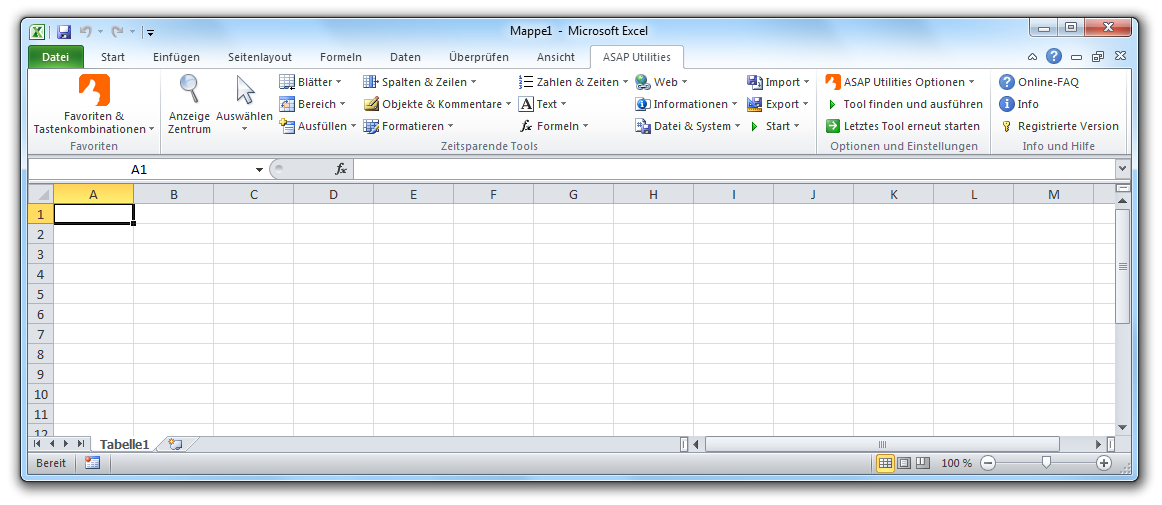Select the Tabelle1 sheet tab

point(124,444)
